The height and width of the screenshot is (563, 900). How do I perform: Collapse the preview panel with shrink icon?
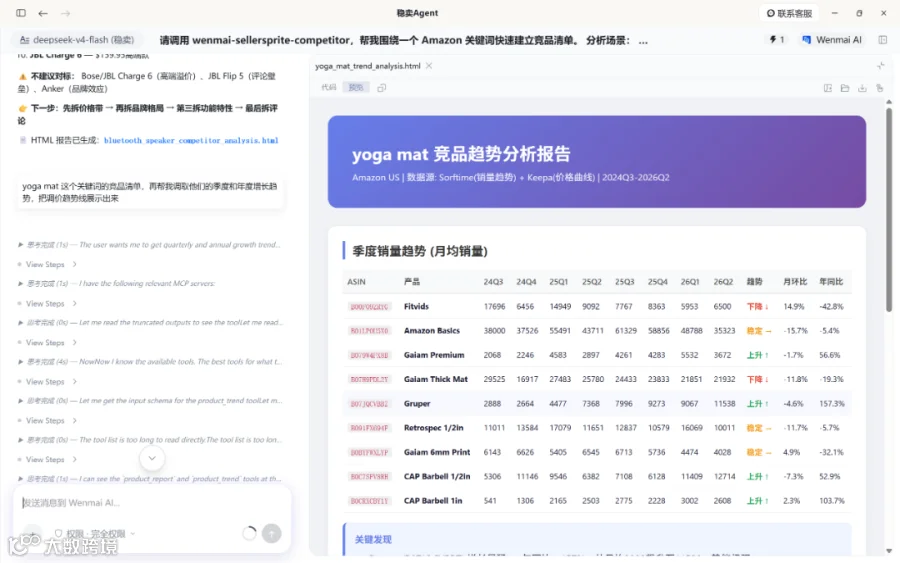[880, 66]
